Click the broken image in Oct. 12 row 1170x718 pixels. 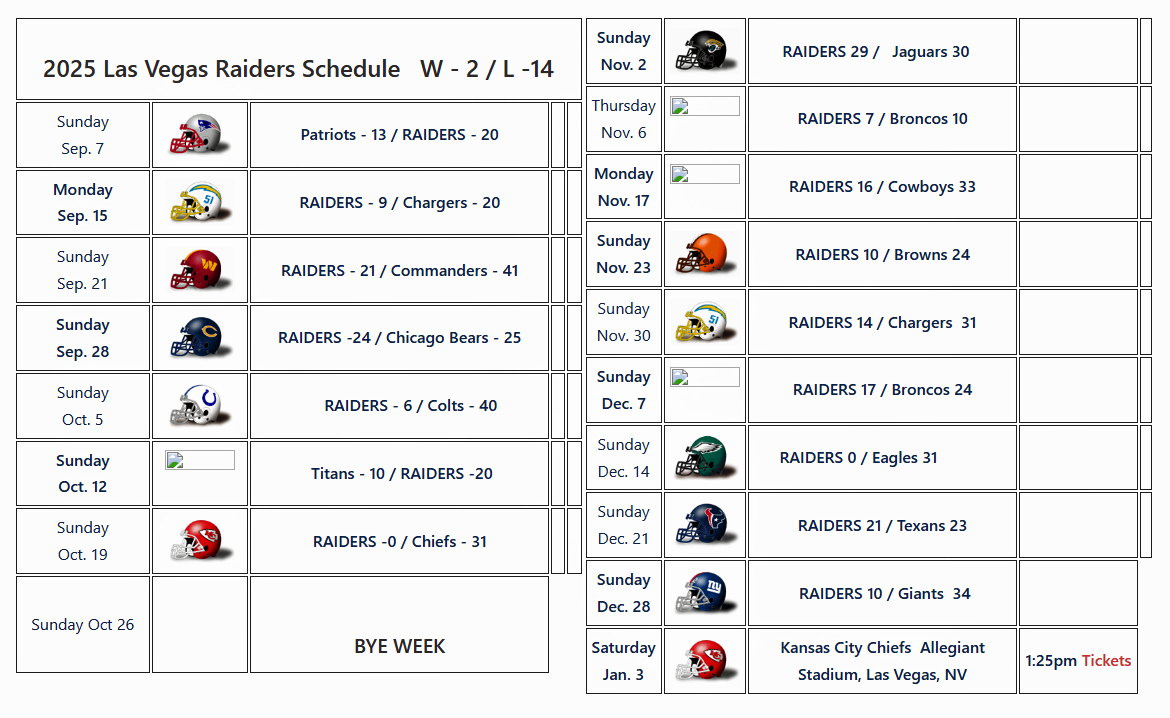pos(200,460)
